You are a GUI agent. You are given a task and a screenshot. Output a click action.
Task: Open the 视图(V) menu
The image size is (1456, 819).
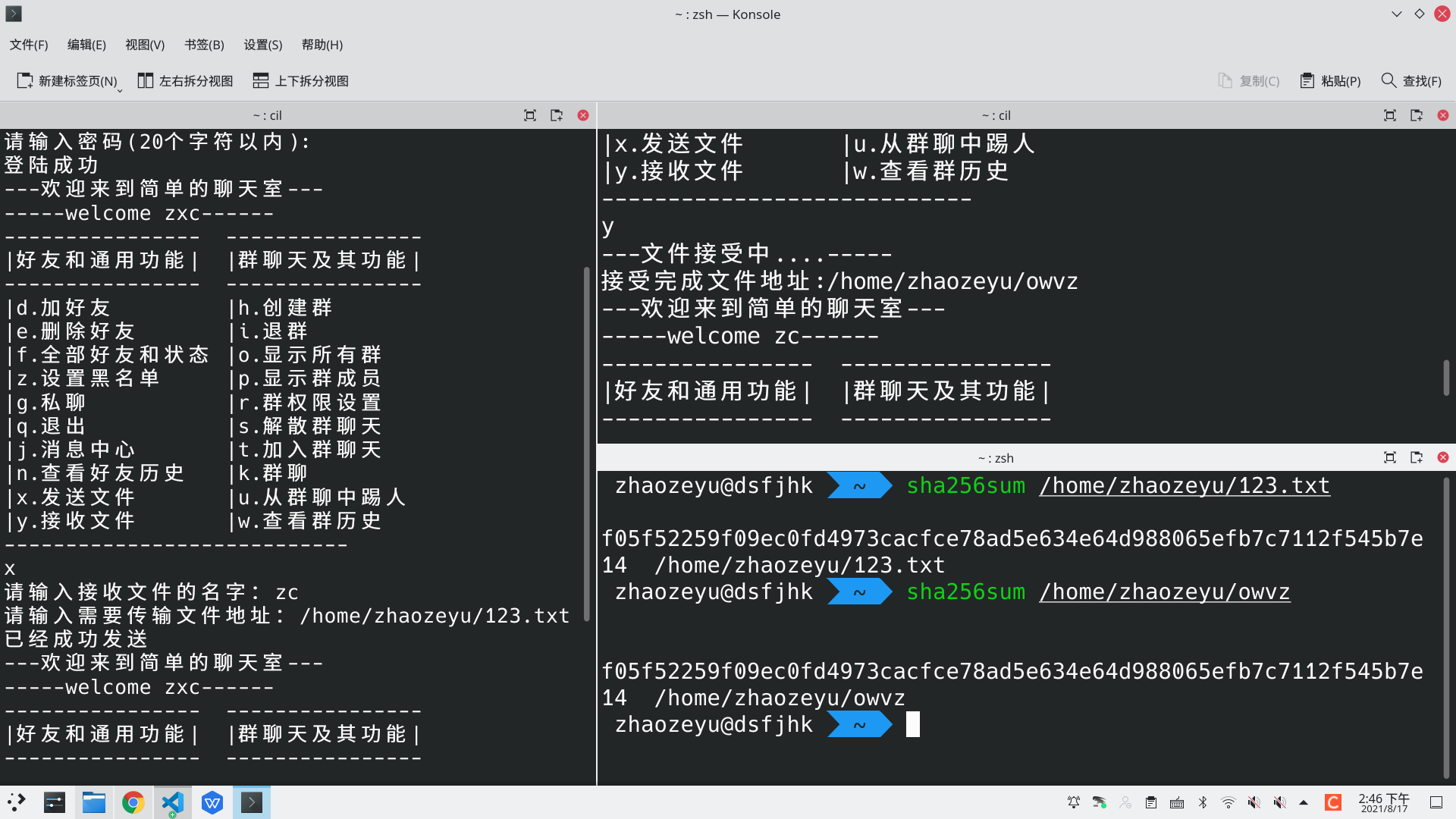145,45
